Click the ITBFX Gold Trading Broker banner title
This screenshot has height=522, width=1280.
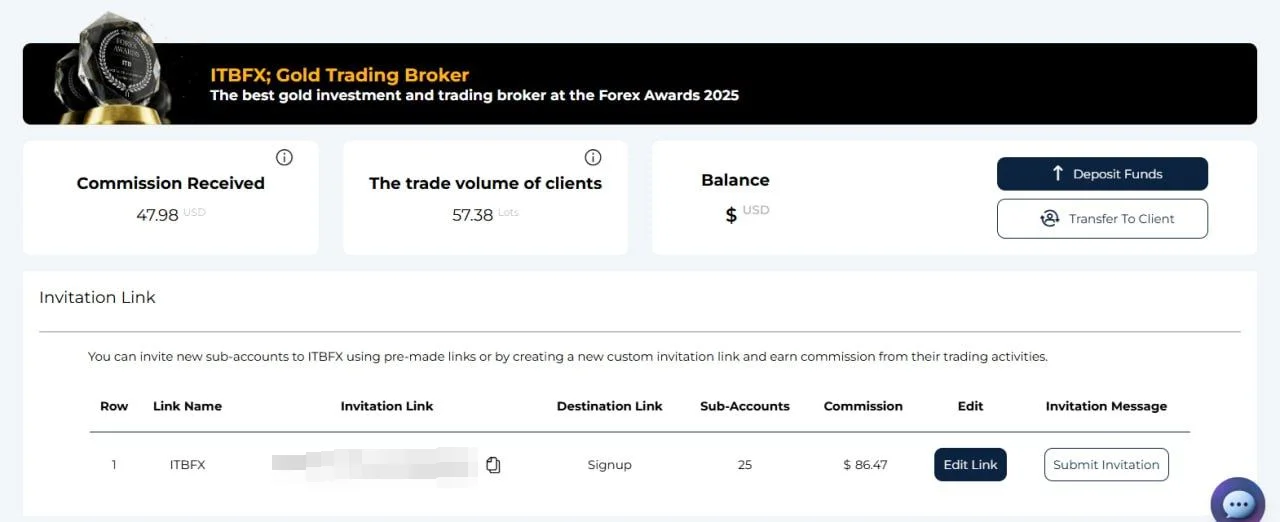click(339, 75)
